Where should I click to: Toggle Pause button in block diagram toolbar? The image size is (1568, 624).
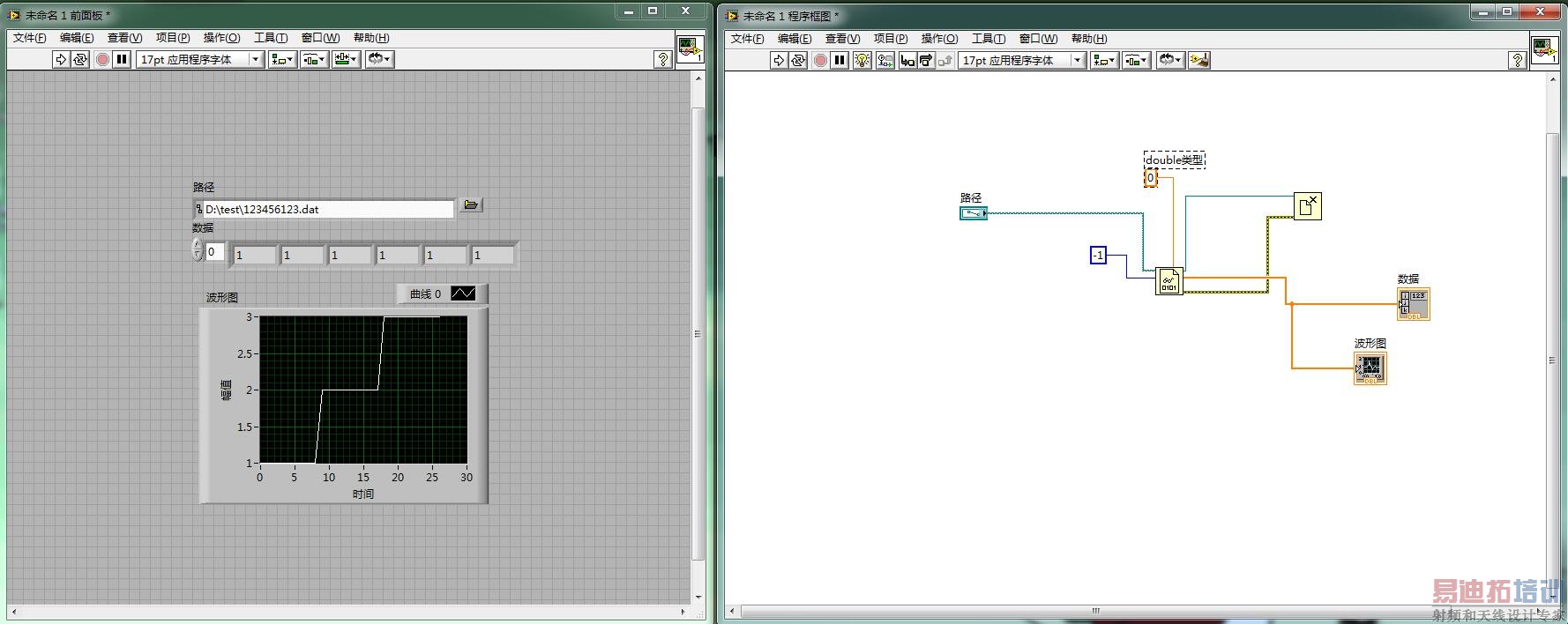pos(840,60)
